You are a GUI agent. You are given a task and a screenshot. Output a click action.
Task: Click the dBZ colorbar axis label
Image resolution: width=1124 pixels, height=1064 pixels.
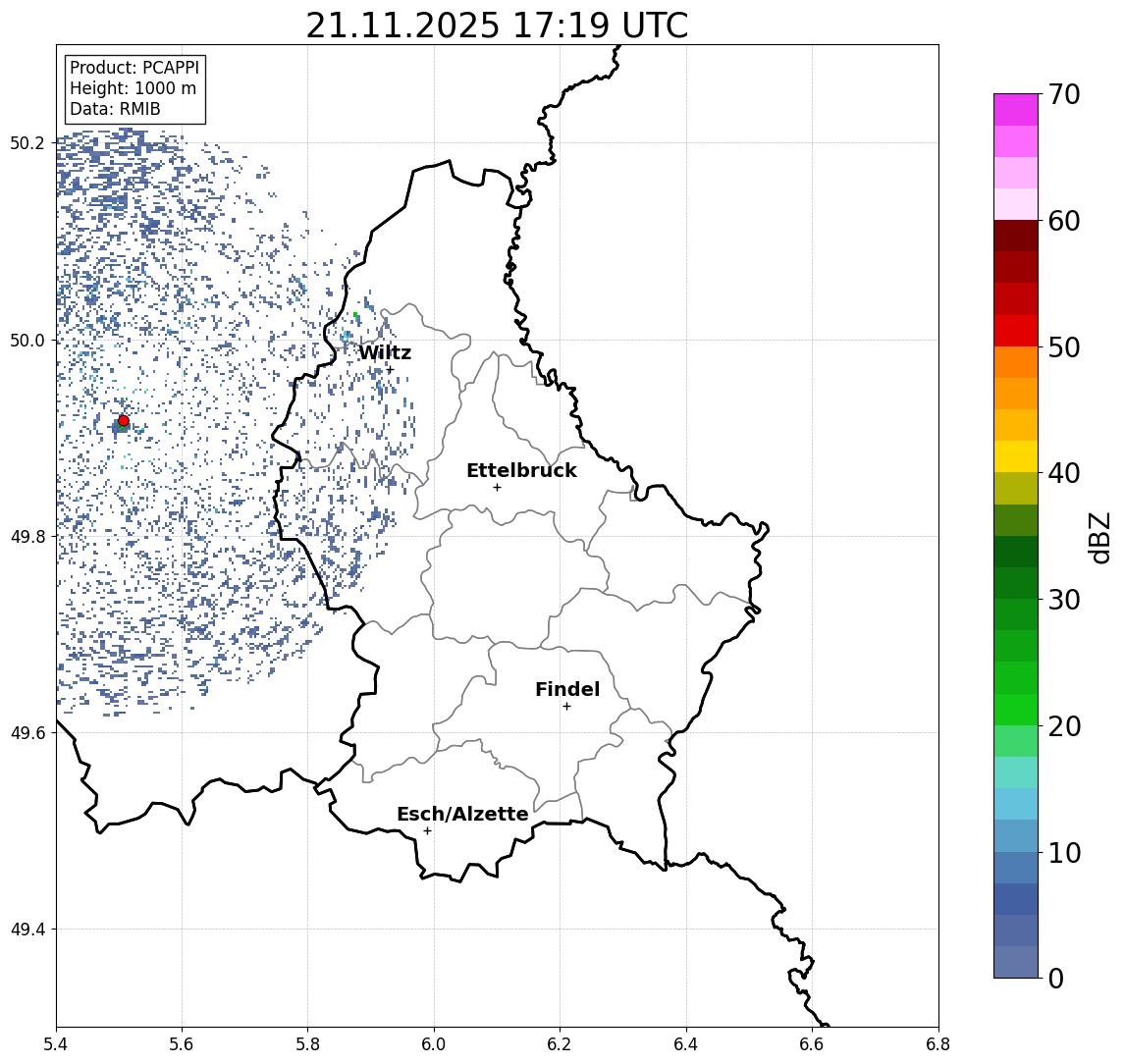tap(1098, 538)
